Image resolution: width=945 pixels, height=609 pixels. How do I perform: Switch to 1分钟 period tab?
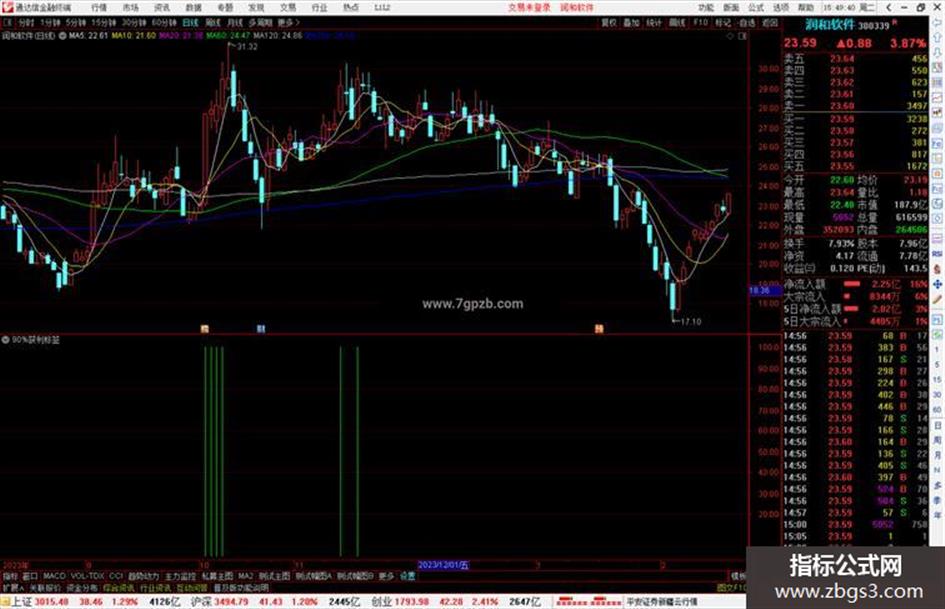click(50, 23)
